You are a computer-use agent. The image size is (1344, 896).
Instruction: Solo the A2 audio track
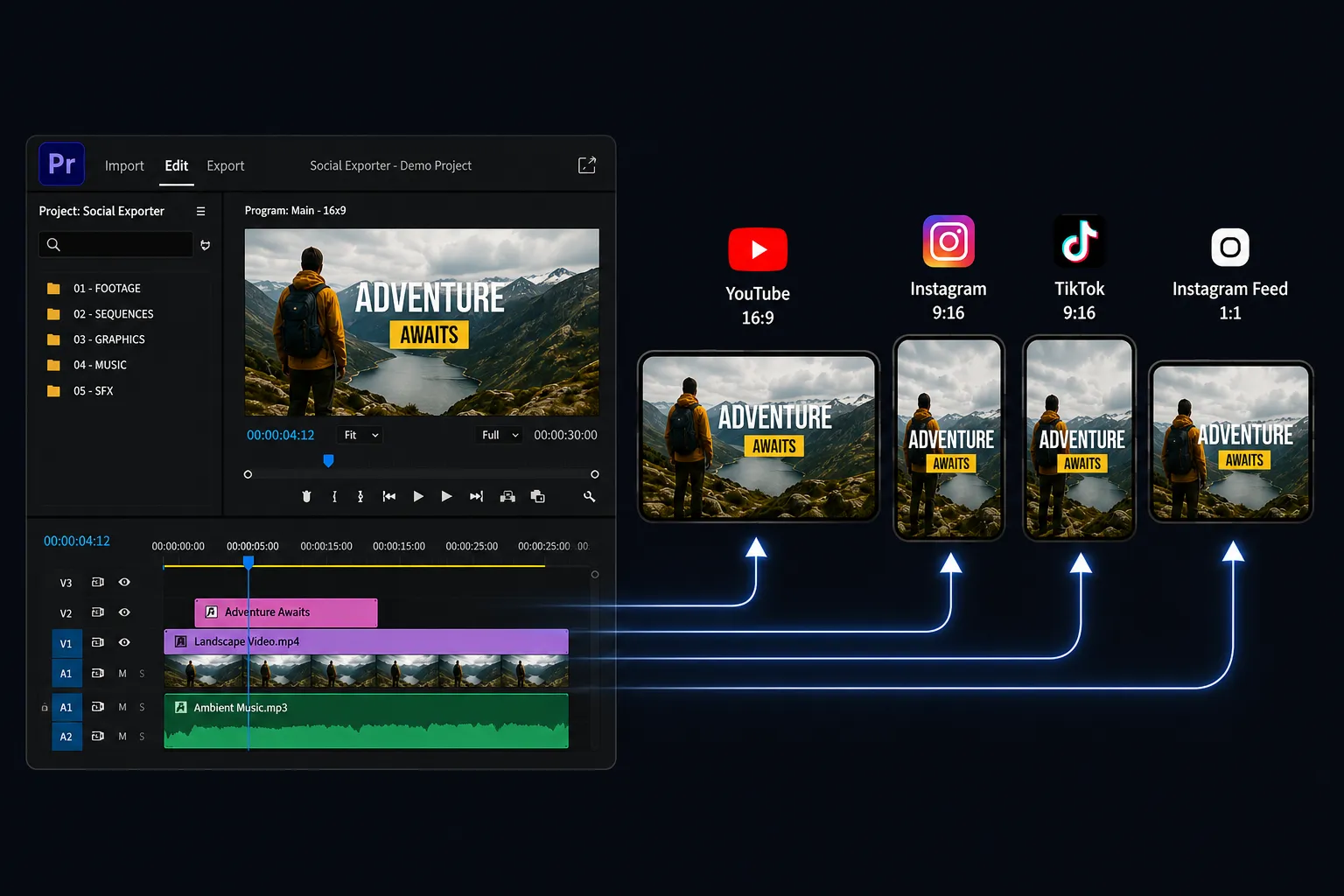142,737
